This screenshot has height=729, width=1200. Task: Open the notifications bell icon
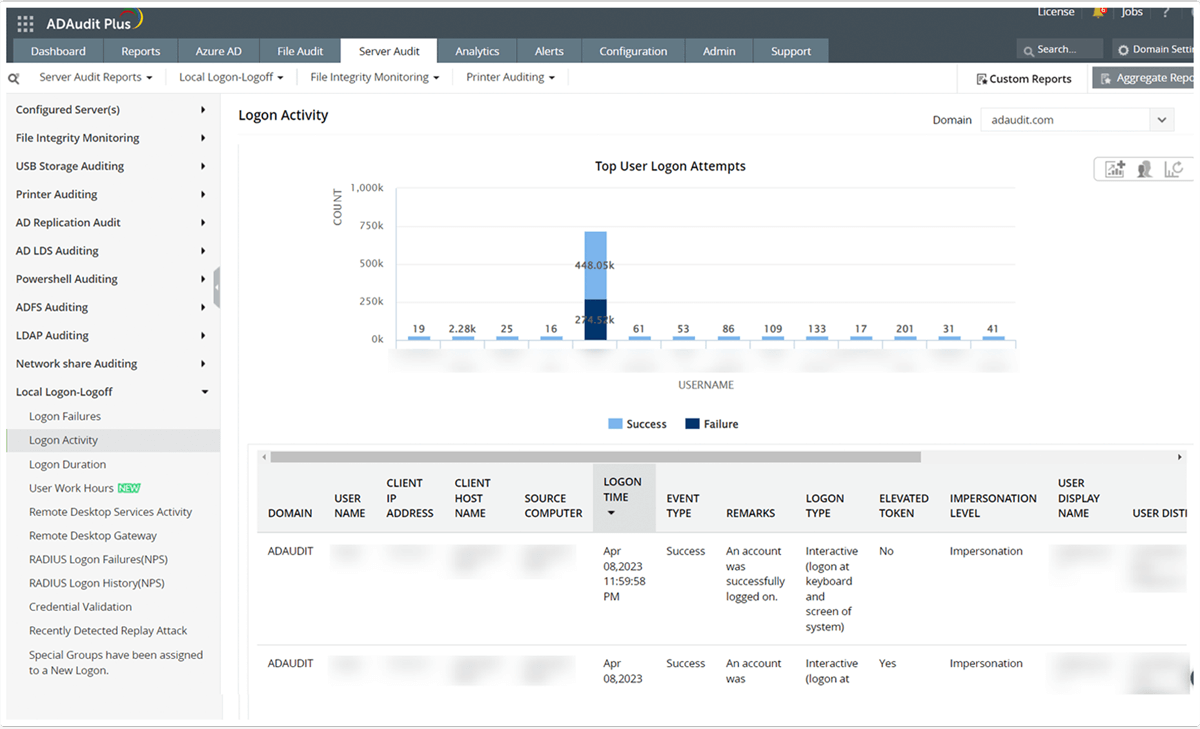[1098, 12]
